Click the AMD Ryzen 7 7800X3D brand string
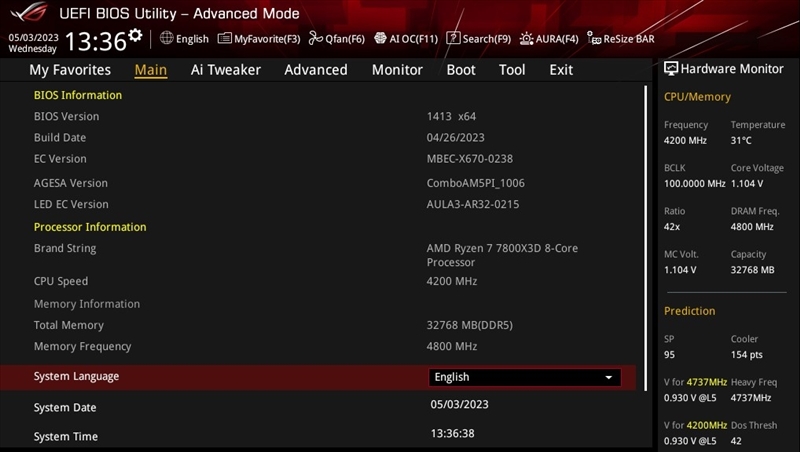Viewport: 800px width, 452px height. click(x=502, y=255)
